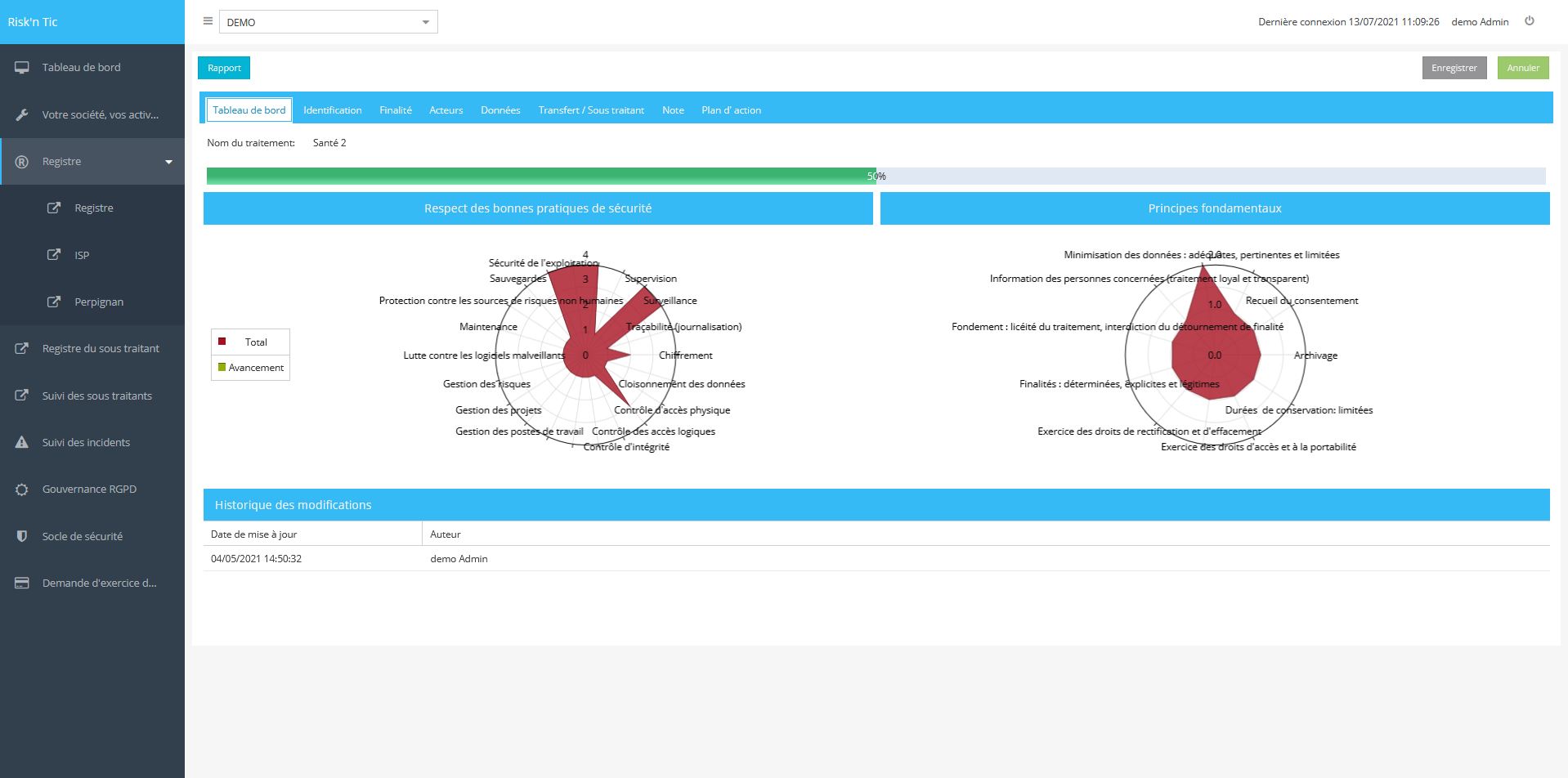Switch to the Identification tab
1568x778 pixels.
point(332,110)
